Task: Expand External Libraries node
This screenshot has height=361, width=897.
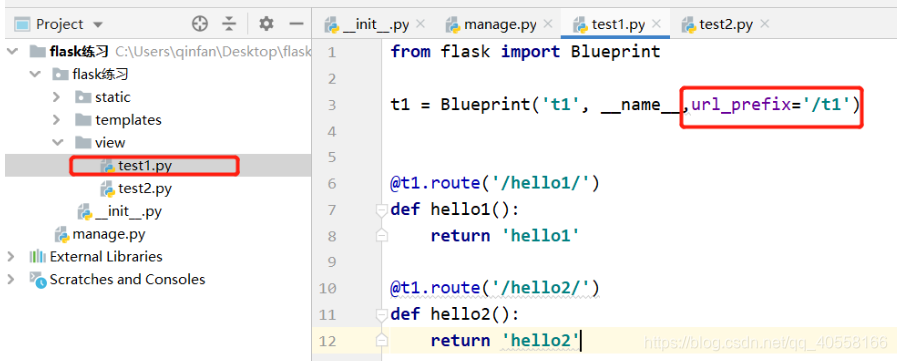Action: click(x=11, y=256)
